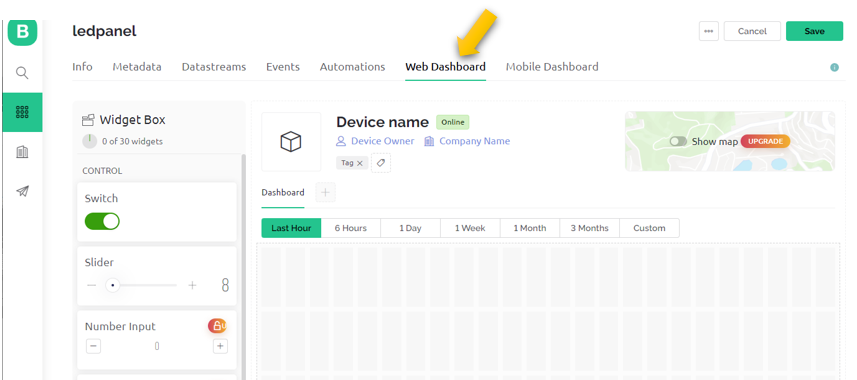The height and width of the screenshot is (380, 857).
Task: Click the green info icon near tabs
Action: pyautogui.click(x=834, y=67)
